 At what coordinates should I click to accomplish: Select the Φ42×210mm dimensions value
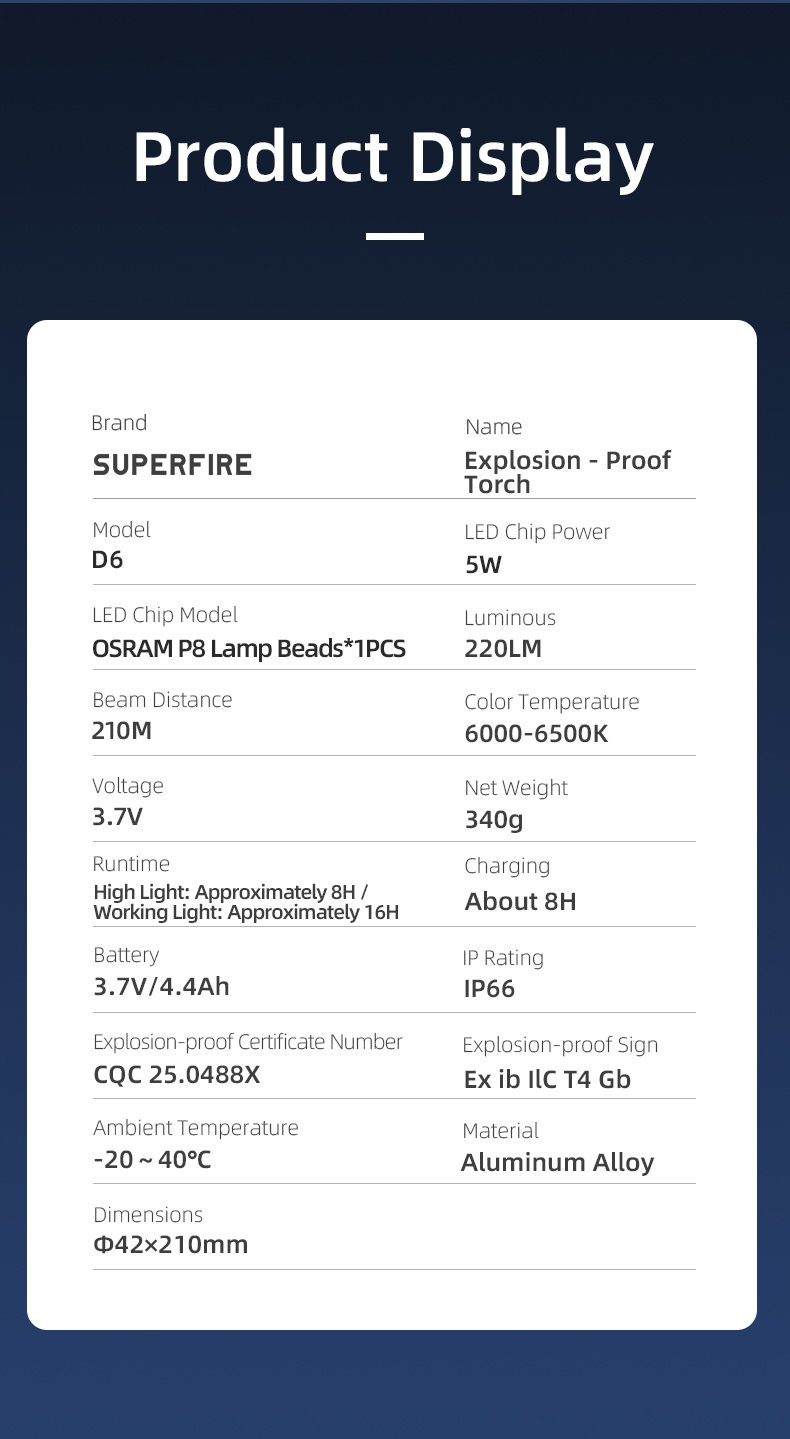pos(170,1245)
